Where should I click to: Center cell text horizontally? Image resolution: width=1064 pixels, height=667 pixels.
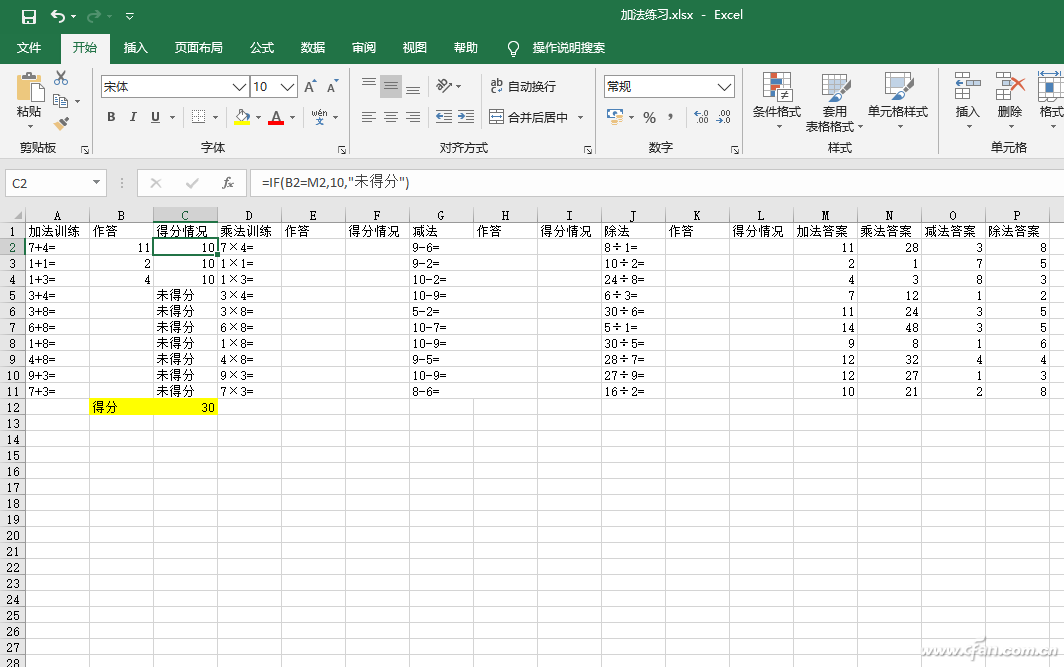(x=391, y=117)
